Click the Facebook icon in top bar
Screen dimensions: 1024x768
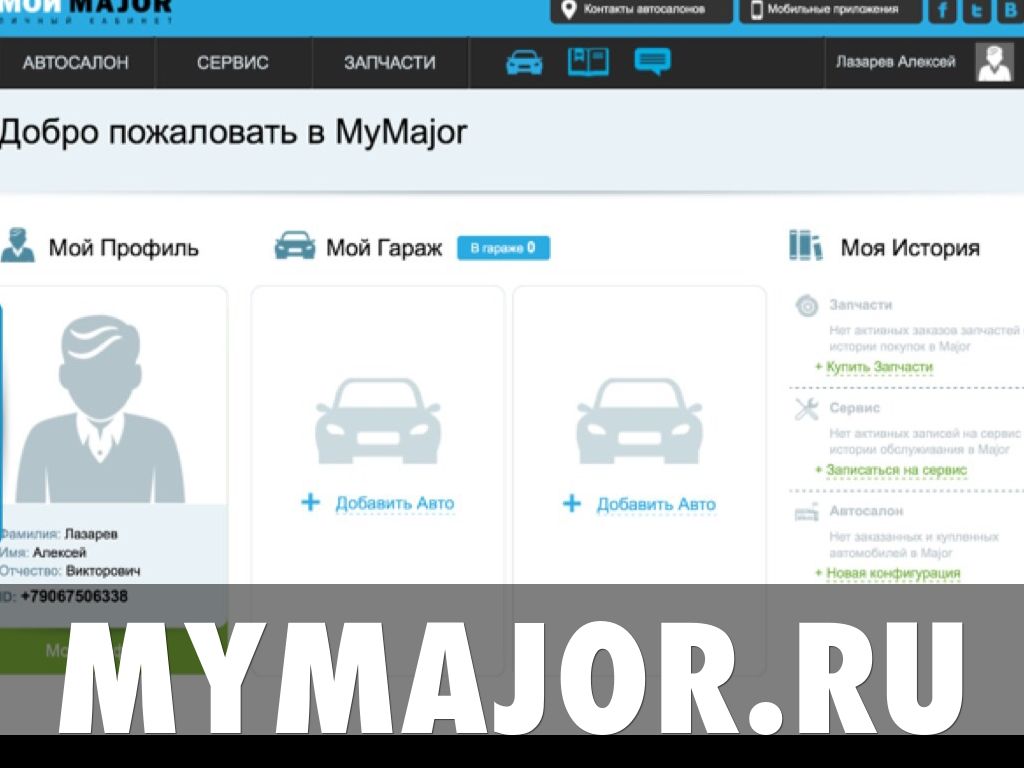942,11
